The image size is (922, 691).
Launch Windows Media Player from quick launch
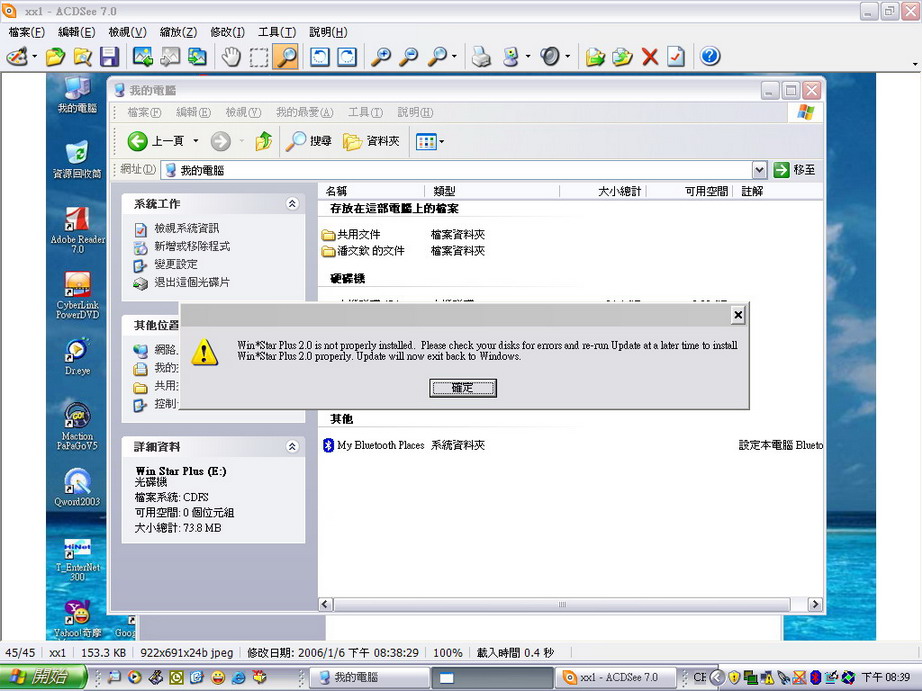(x=135, y=677)
